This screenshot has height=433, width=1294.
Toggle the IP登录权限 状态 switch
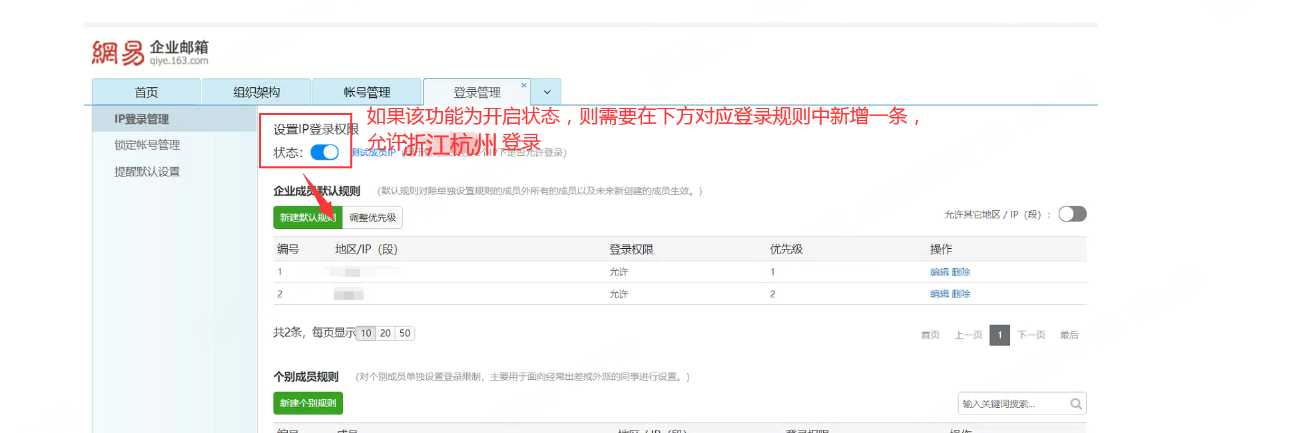(324, 152)
